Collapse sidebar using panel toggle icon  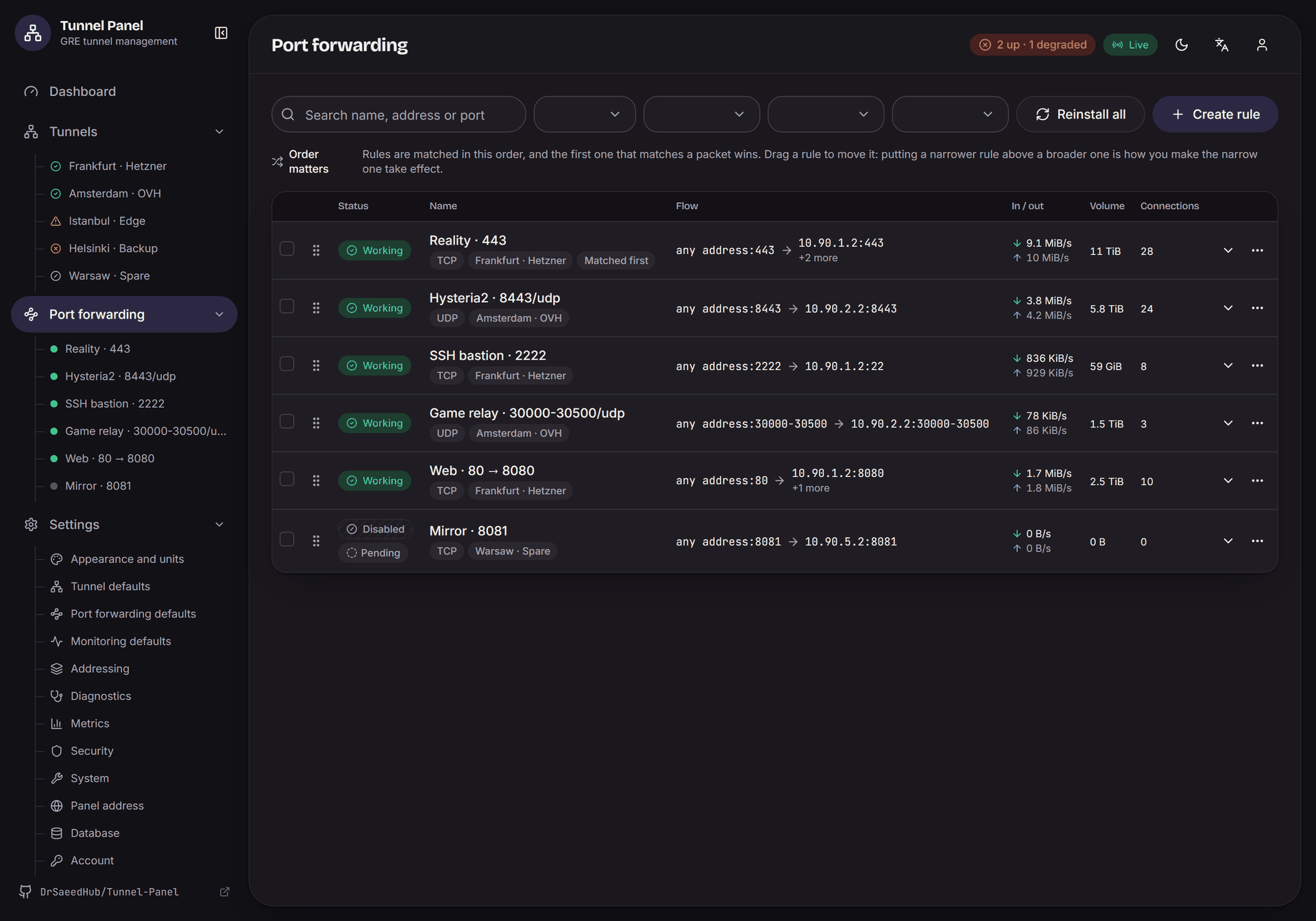coord(221,33)
